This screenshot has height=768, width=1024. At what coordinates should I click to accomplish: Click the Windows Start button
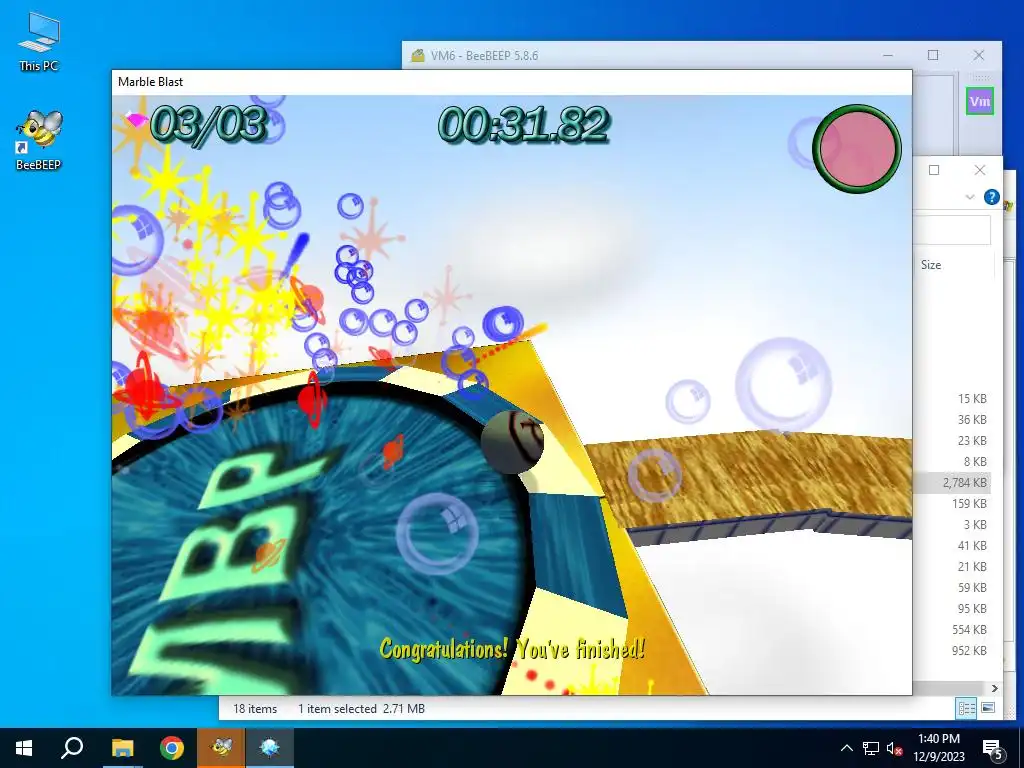click(x=24, y=748)
